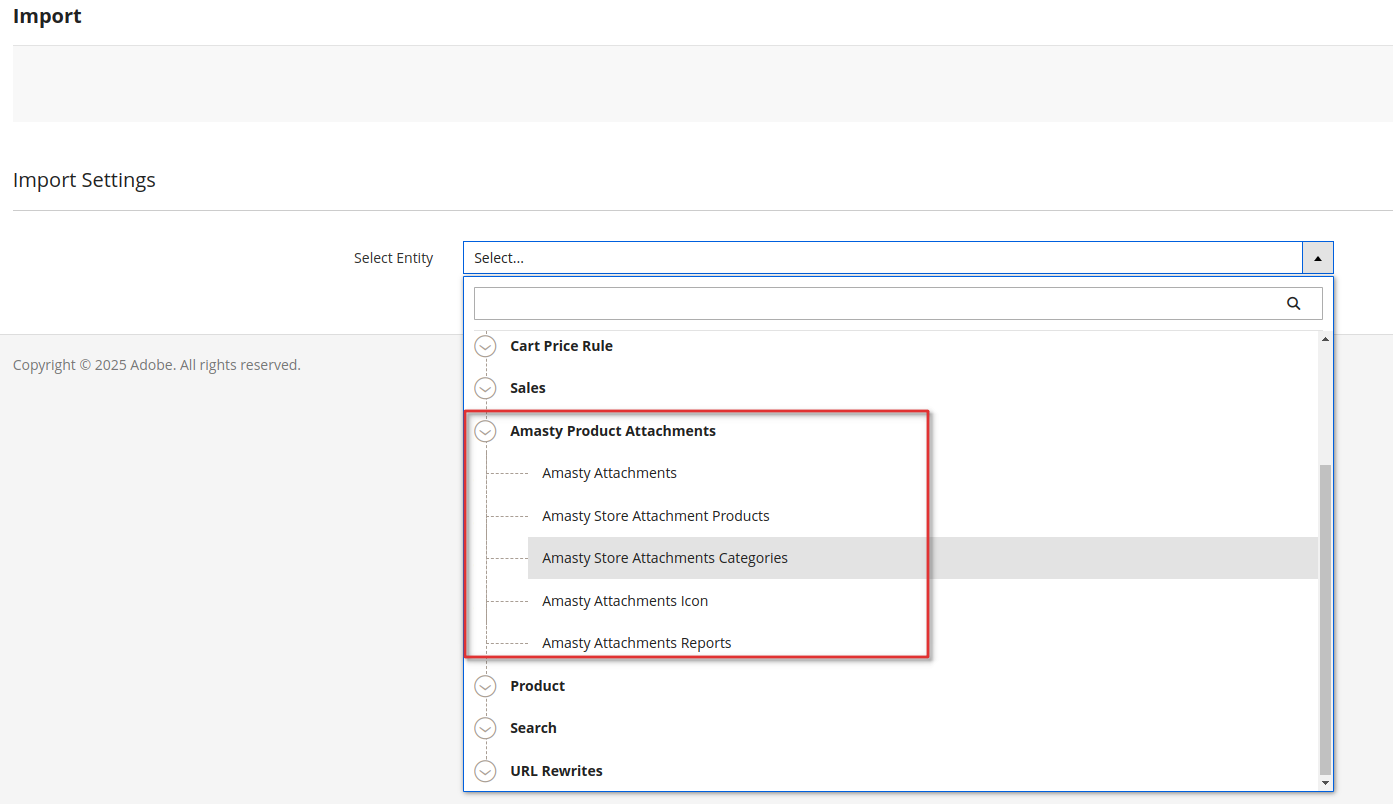Click the dropdown list scrollbar thumb

coord(1326,620)
